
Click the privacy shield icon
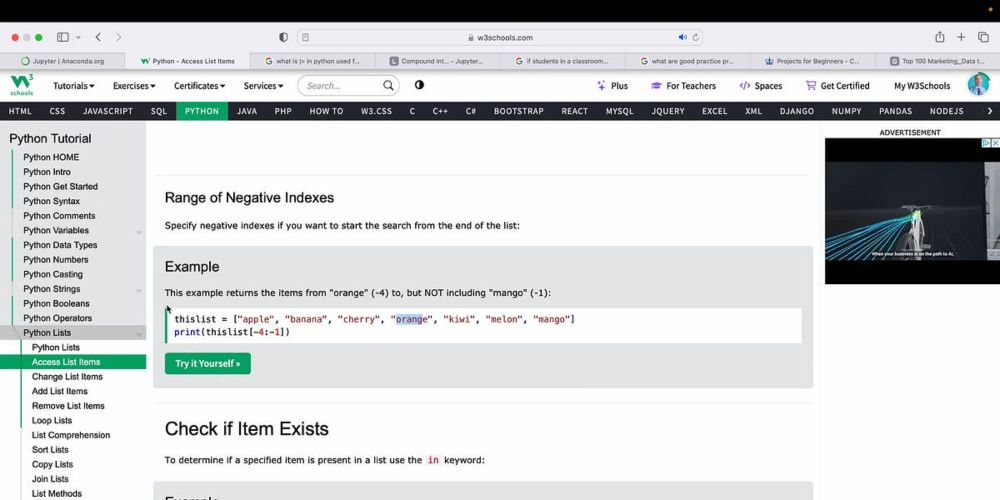pyautogui.click(x=284, y=38)
